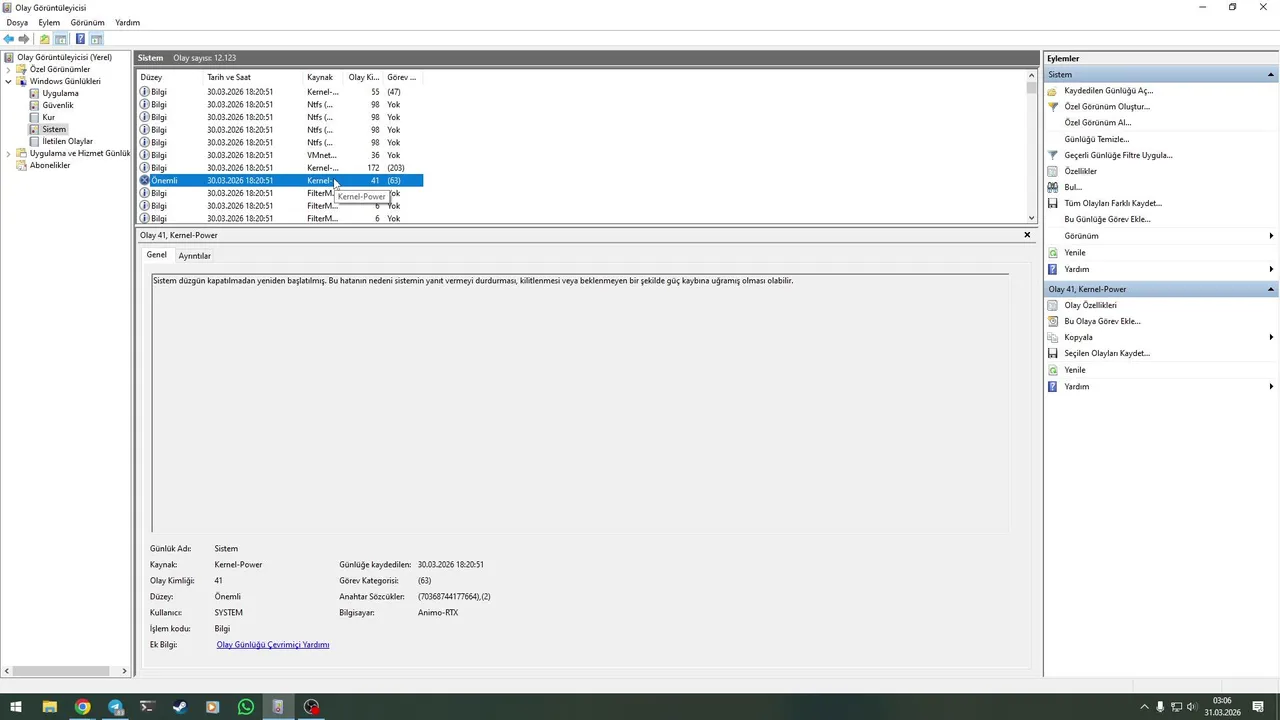Collapse the Sistem actions section
1280x720 pixels.
coord(1271,75)
